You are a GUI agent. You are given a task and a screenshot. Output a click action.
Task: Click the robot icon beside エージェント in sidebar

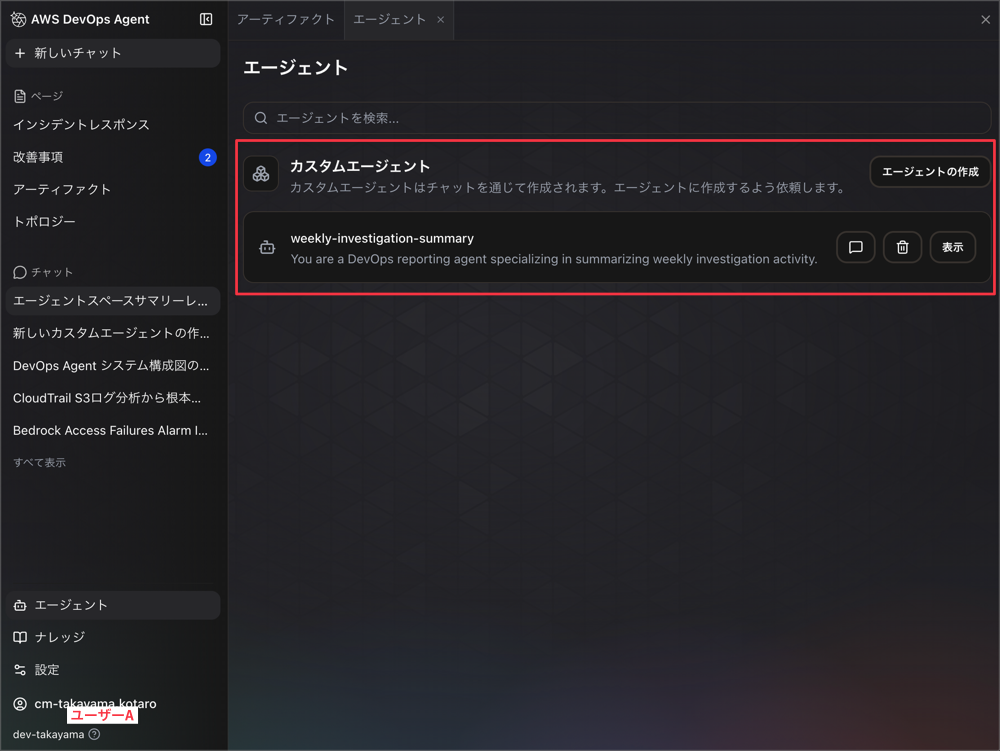coord(20,606)
